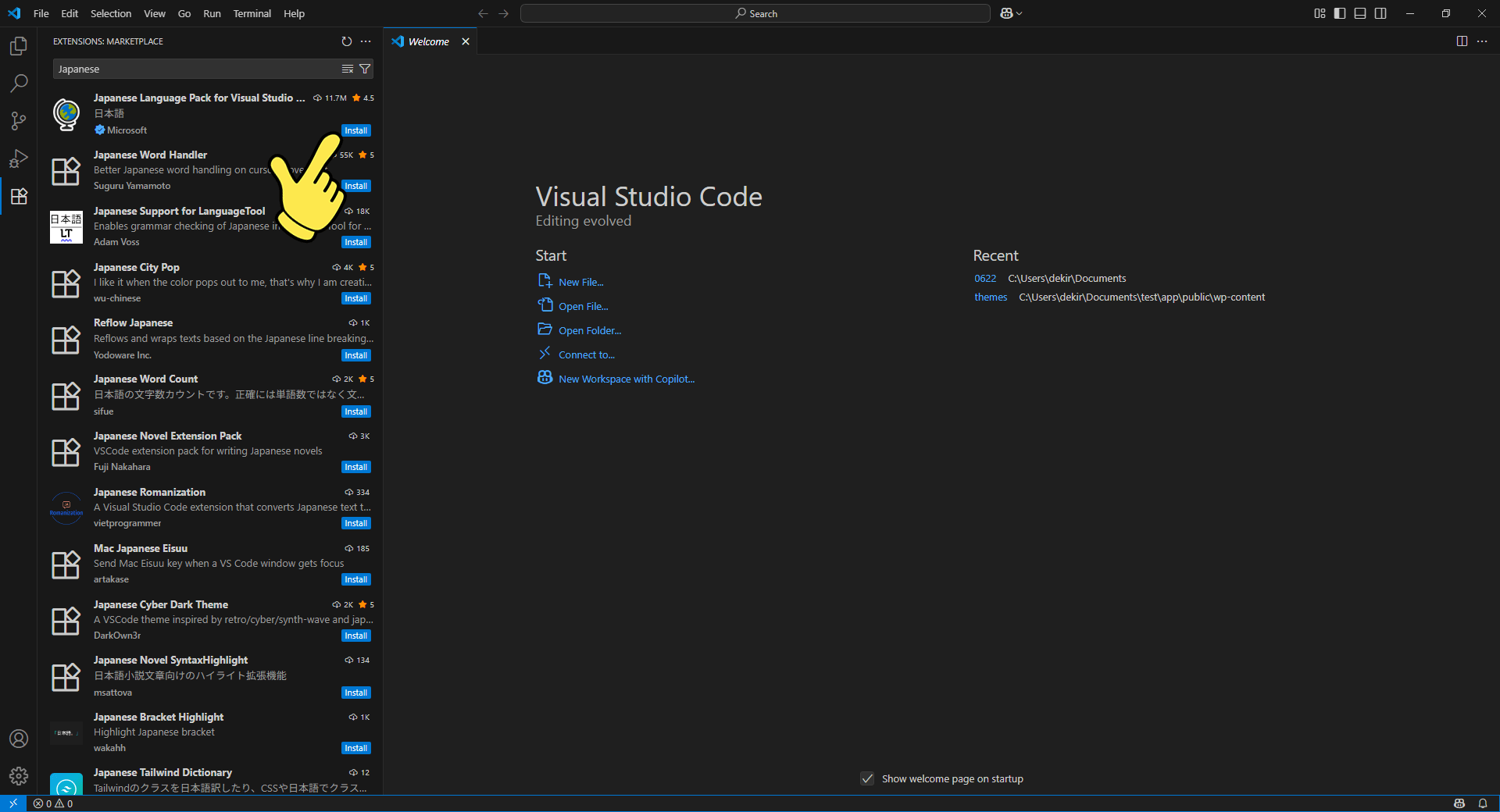Image resolution: width=1500 pixels, height=812 pixels.
Task: Open recent folder 0622
Action: (x=985, y=278)
